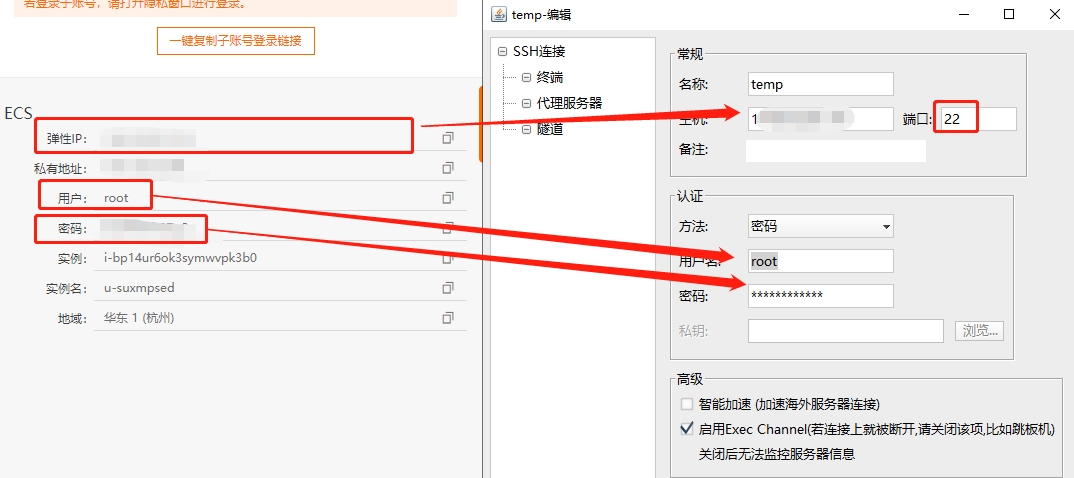Image resolution: width=1074 pixels, height=478 pixels.
Task: Select the 隧道 tree entry
Action: [x=549, y=128]
